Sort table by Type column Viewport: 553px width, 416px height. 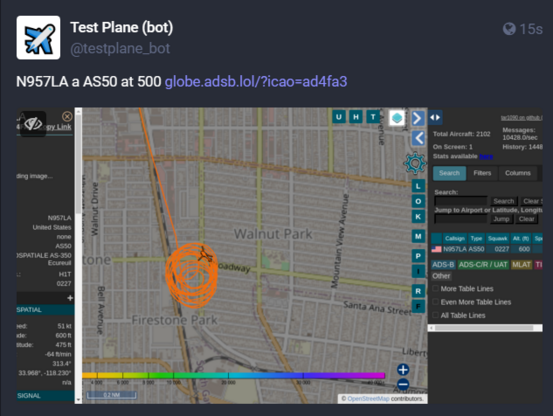(476, 239)
